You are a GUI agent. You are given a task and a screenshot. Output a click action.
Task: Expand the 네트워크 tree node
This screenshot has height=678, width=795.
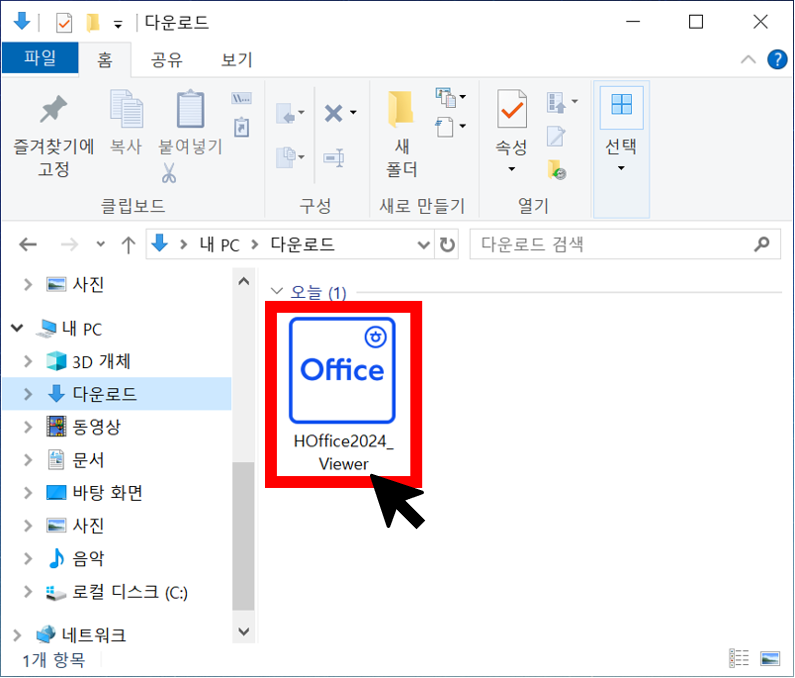coord(17,635)
